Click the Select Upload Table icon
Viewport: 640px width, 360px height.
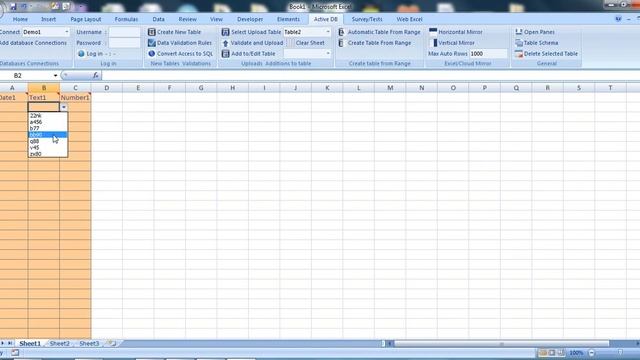[x=225, y=32]
